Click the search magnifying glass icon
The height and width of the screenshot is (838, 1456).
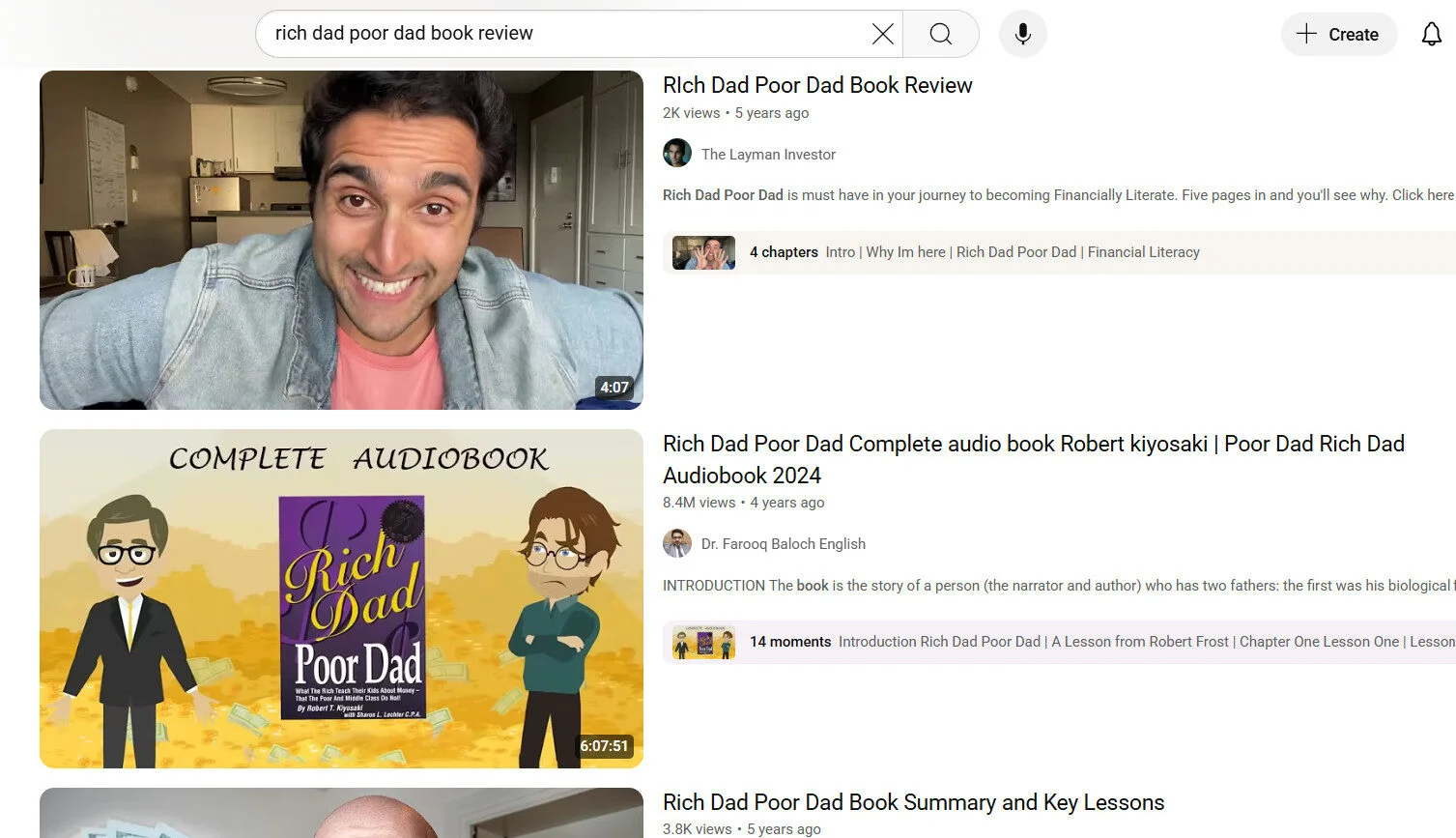click(x=940, y=34)
